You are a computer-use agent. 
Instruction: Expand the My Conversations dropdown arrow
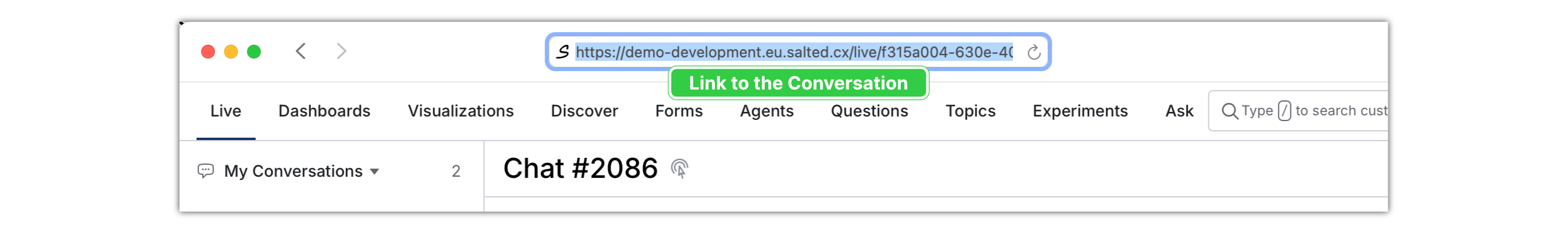(x=375, y=172)
